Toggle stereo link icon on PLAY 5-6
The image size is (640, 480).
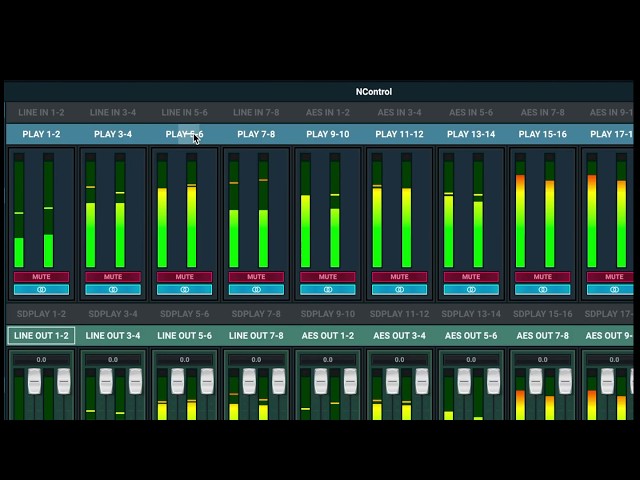coord(184,289)
